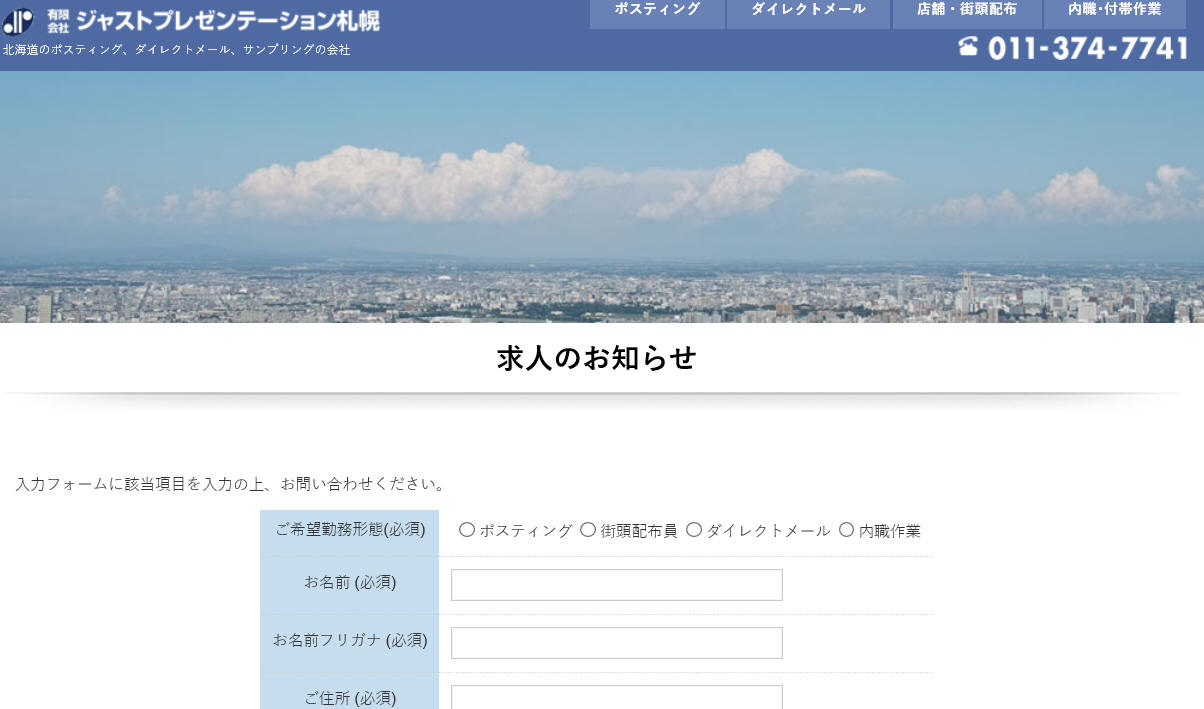This screenshot has height=709, width=1204.
Task: Navigate to the 内職･付帯作業 menu item
Action: (1114, 10)
